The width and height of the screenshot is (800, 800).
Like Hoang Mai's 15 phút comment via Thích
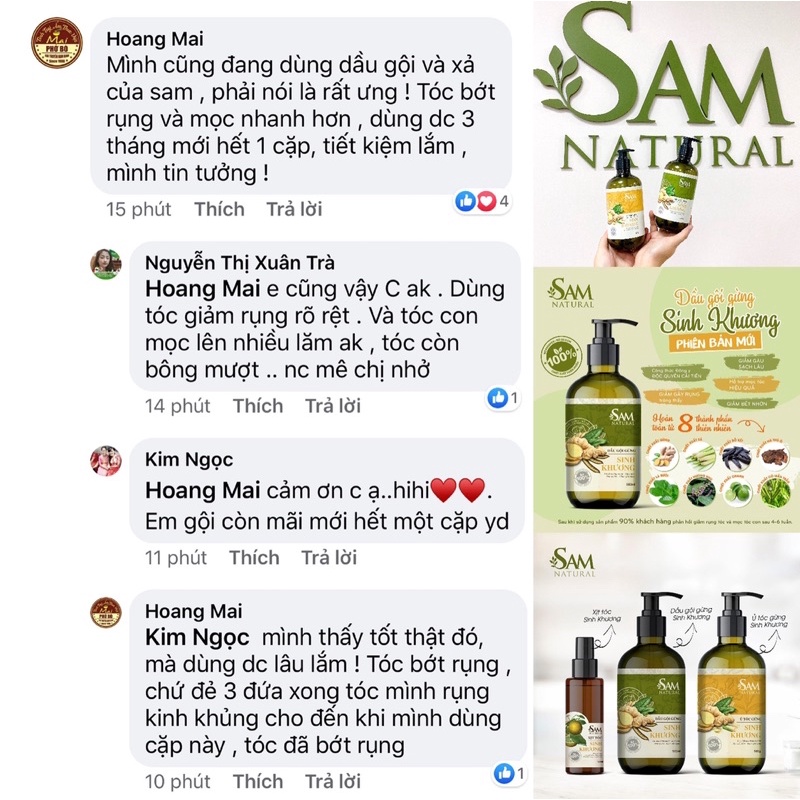(x=219, y=209)
